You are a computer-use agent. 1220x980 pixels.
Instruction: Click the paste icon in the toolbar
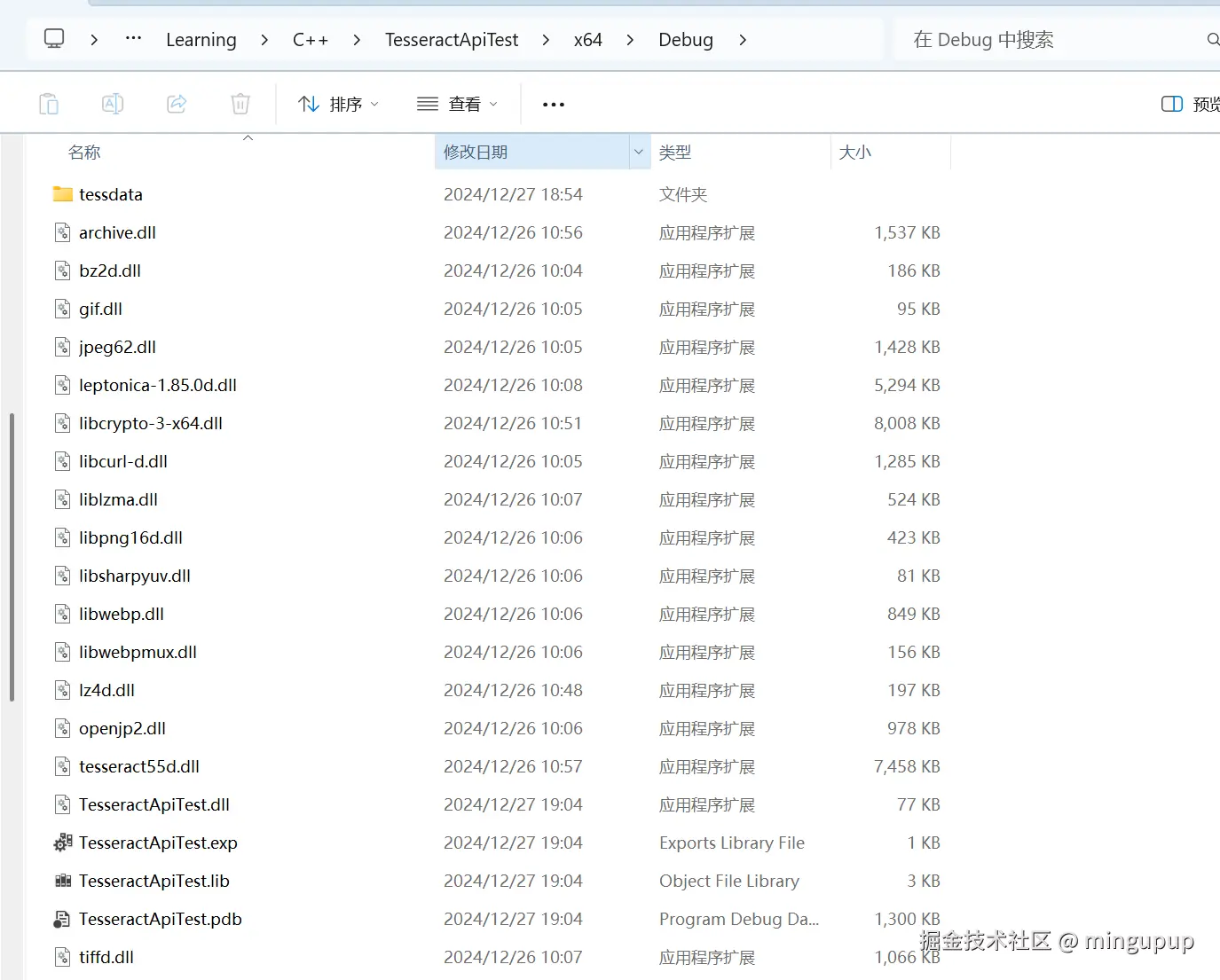(x=49, y=104)
